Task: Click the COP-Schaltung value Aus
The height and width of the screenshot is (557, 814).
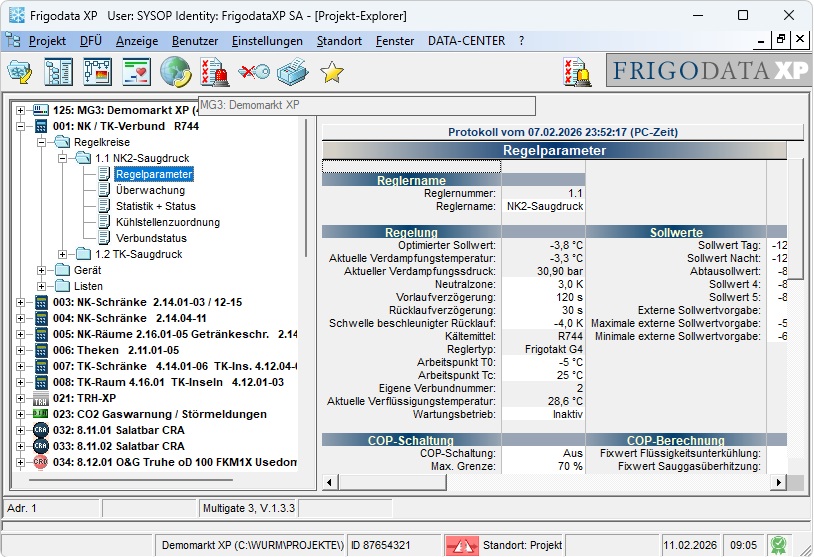Action: pyautogui.click(x=544, y=453)
